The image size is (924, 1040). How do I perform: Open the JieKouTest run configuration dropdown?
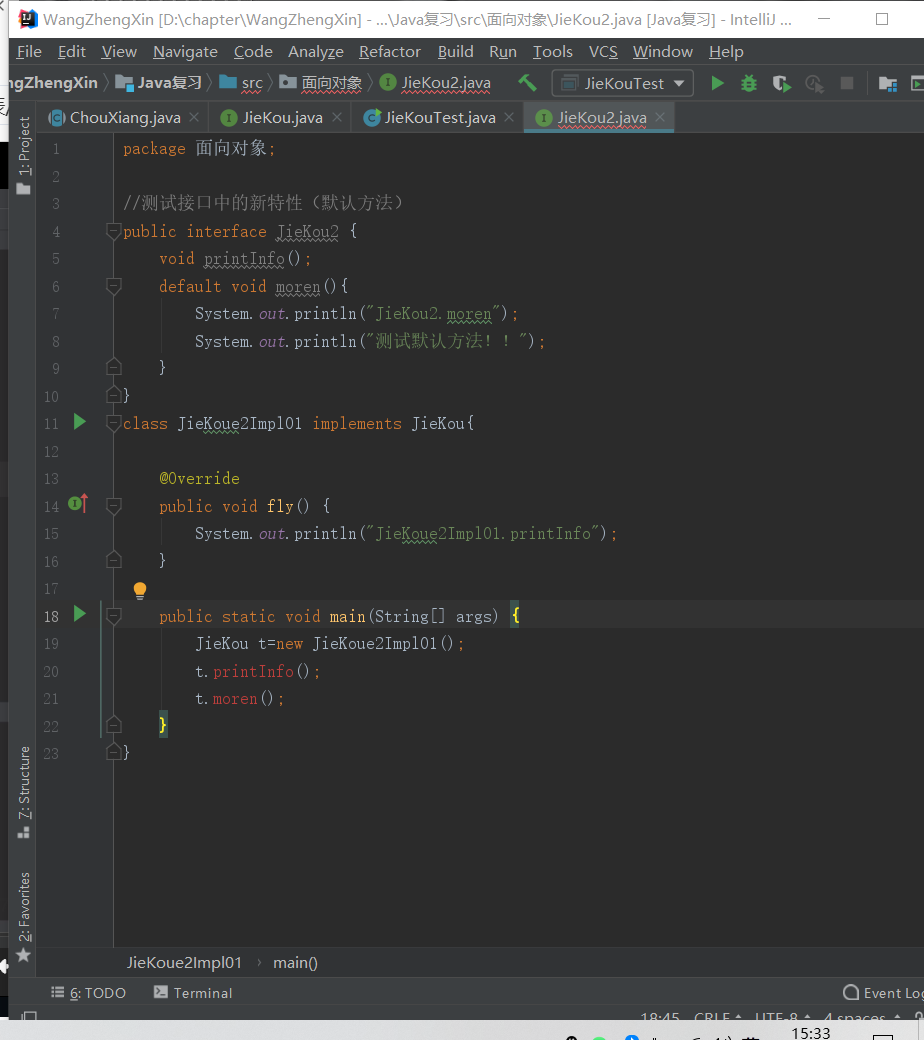point(623,84)
